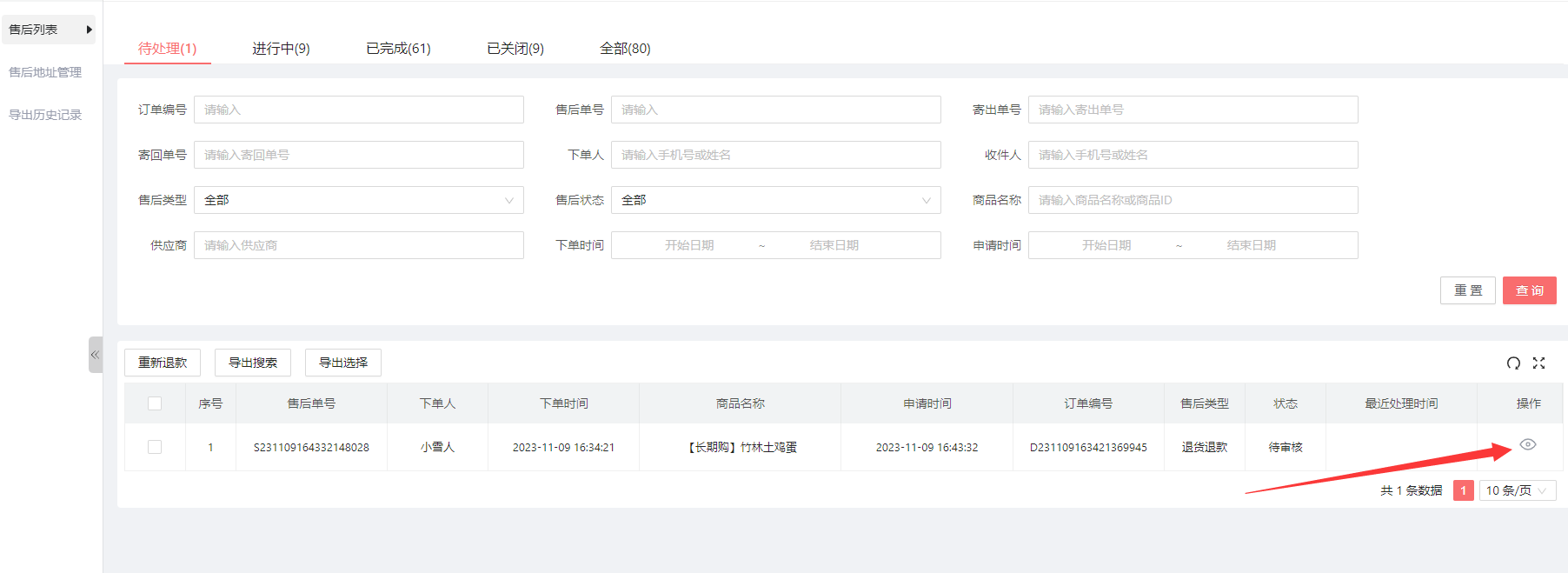1568x573 pixels.
Task: Click the eye icon to view order details
Action: (x=1527, y=445)
